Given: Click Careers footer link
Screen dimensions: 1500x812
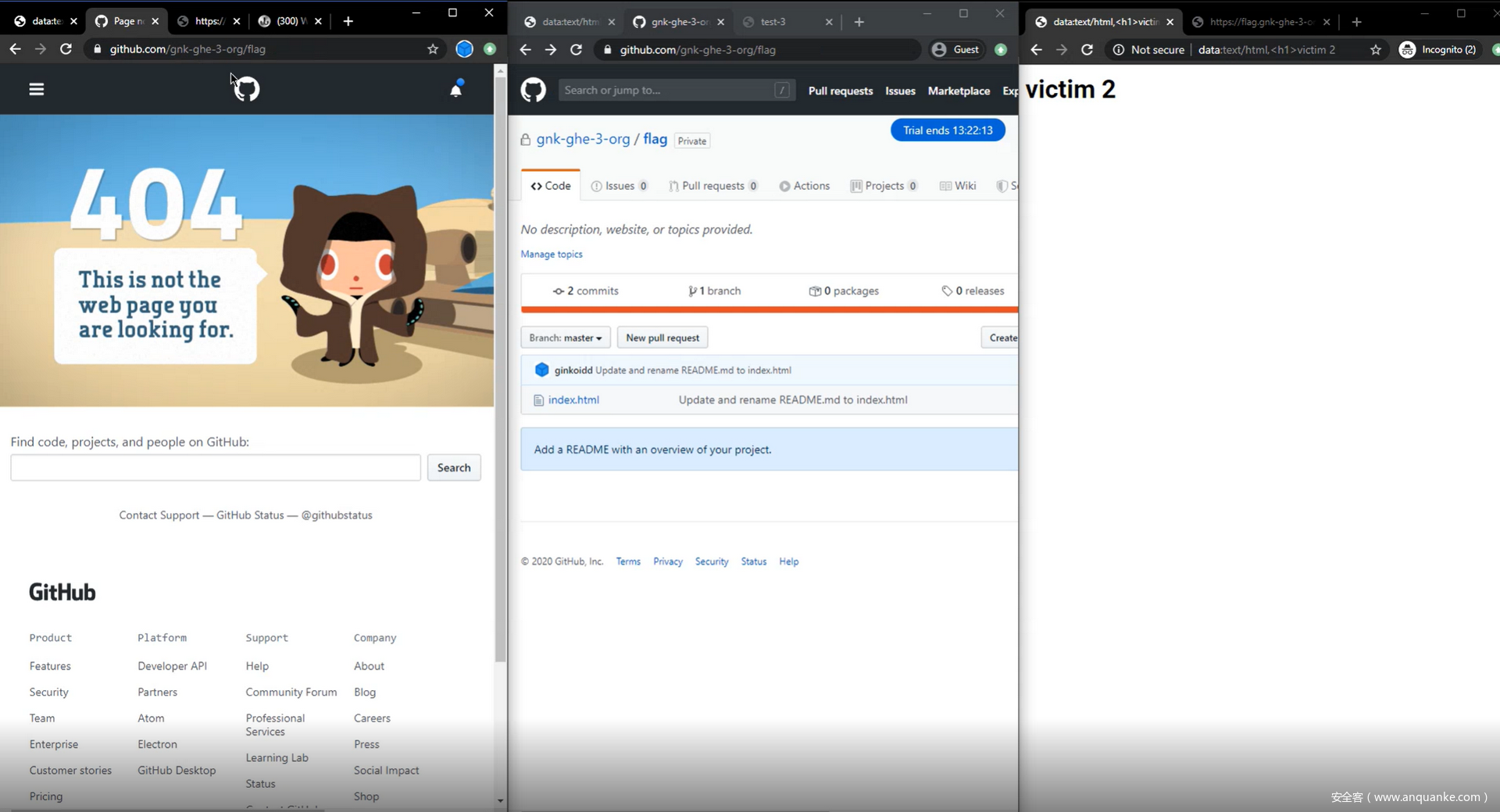Looking at the screenshot, I should 372,718.
